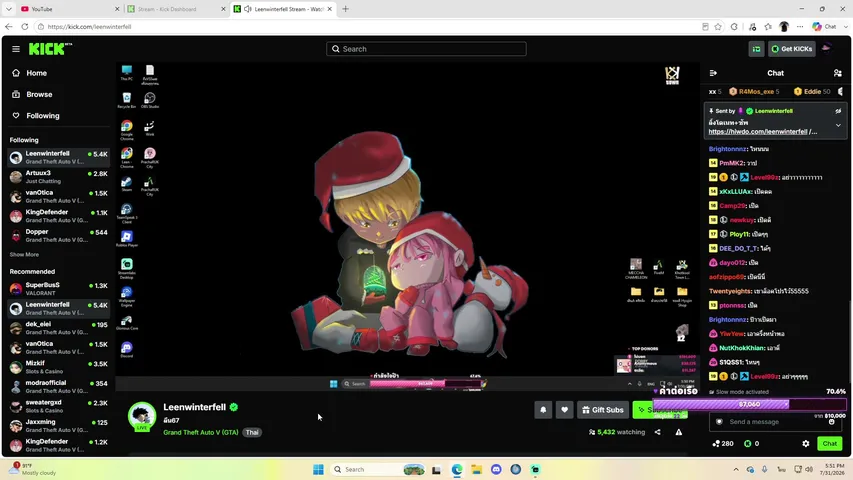Screen dimensions: 853x480
Task: Open File Explorer from taskbar
Action: tap(477, 469)
